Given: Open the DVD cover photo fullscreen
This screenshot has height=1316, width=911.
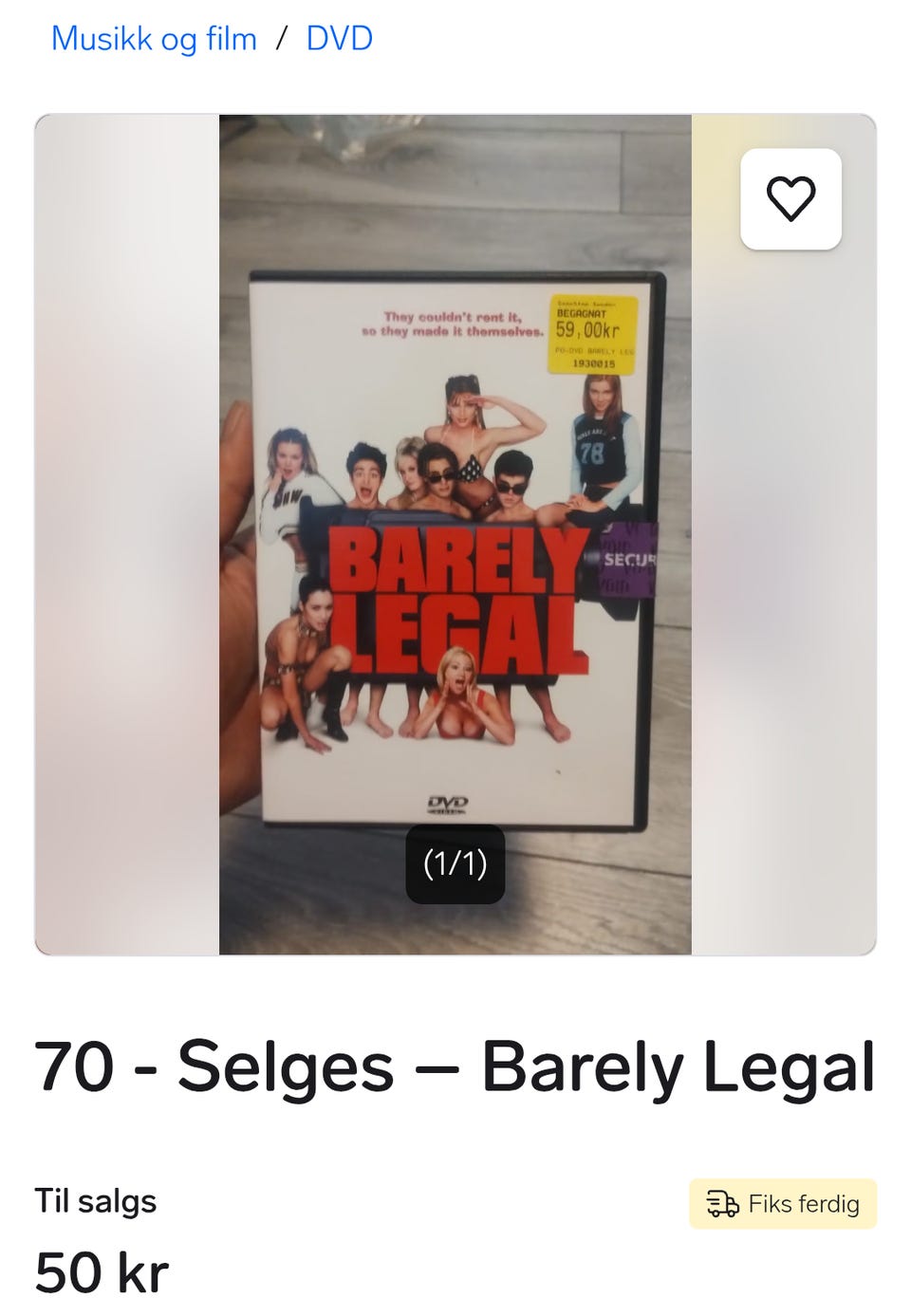Looking at the screenshot, I should pos(455,534).
